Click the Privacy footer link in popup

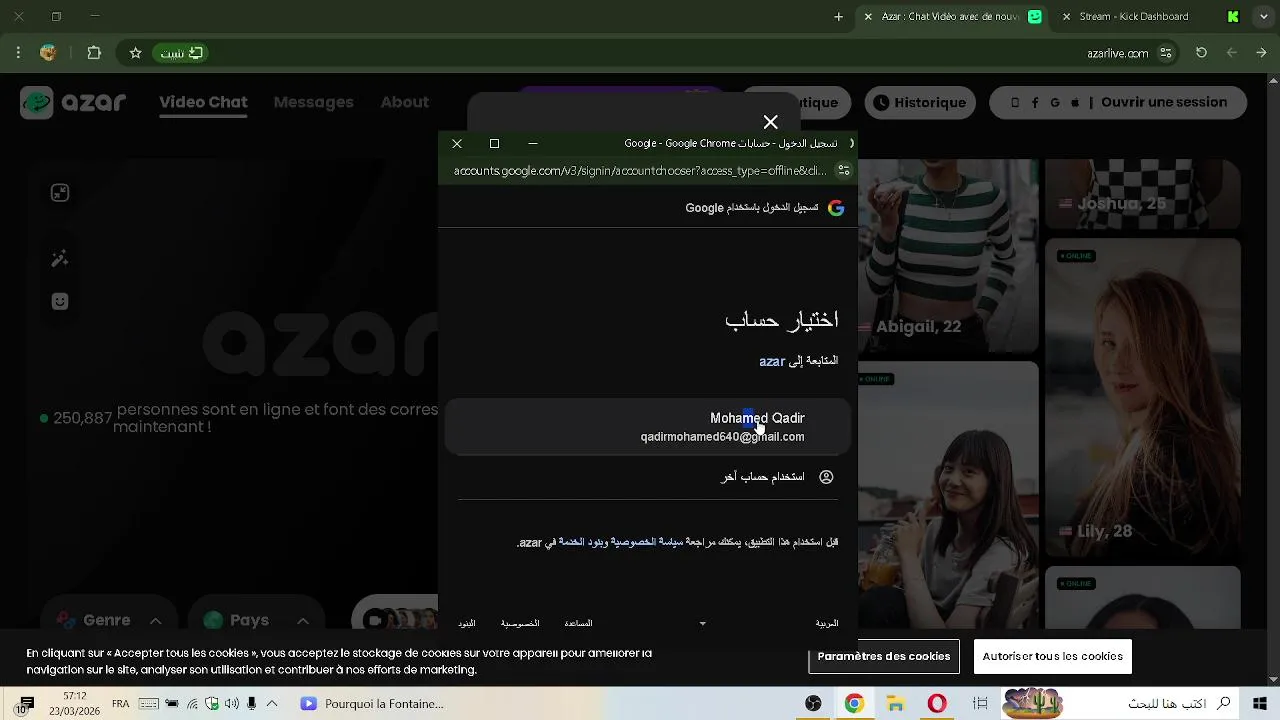(520, 623)
